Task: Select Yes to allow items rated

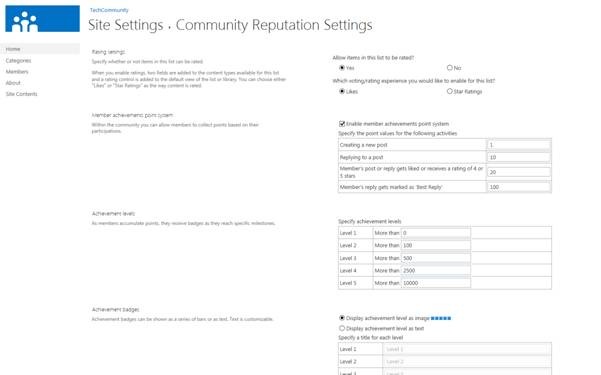Action: [342, 68]
